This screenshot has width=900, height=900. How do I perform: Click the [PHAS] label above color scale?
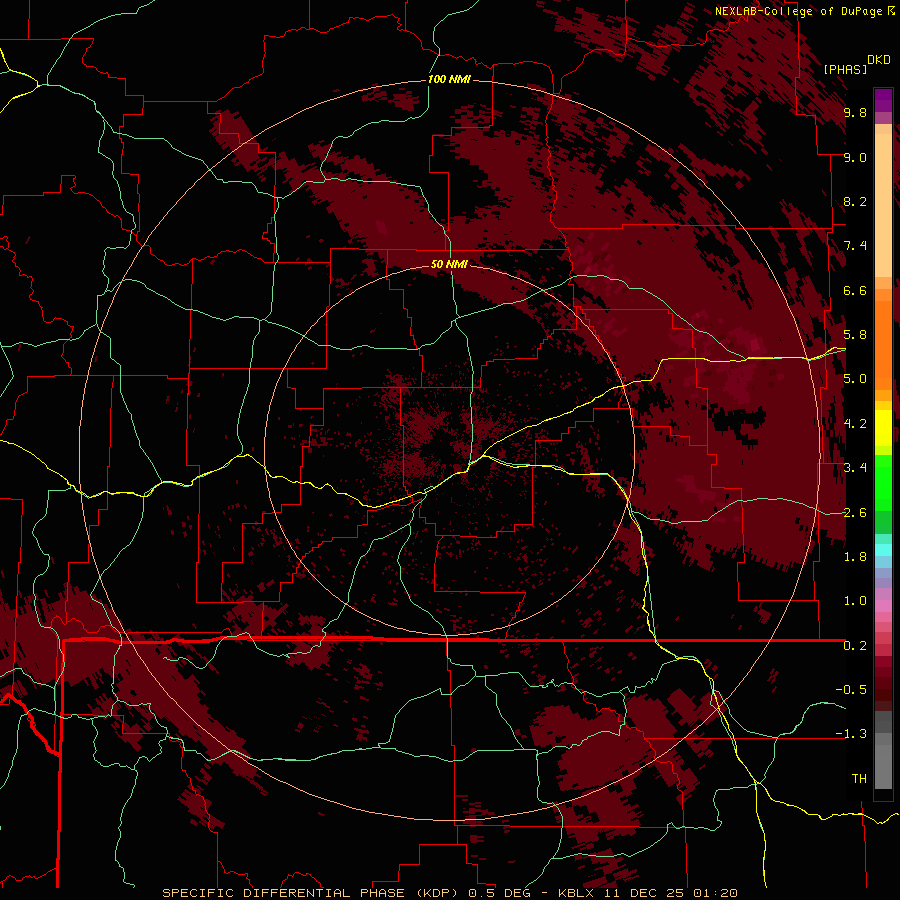point(845,69)
